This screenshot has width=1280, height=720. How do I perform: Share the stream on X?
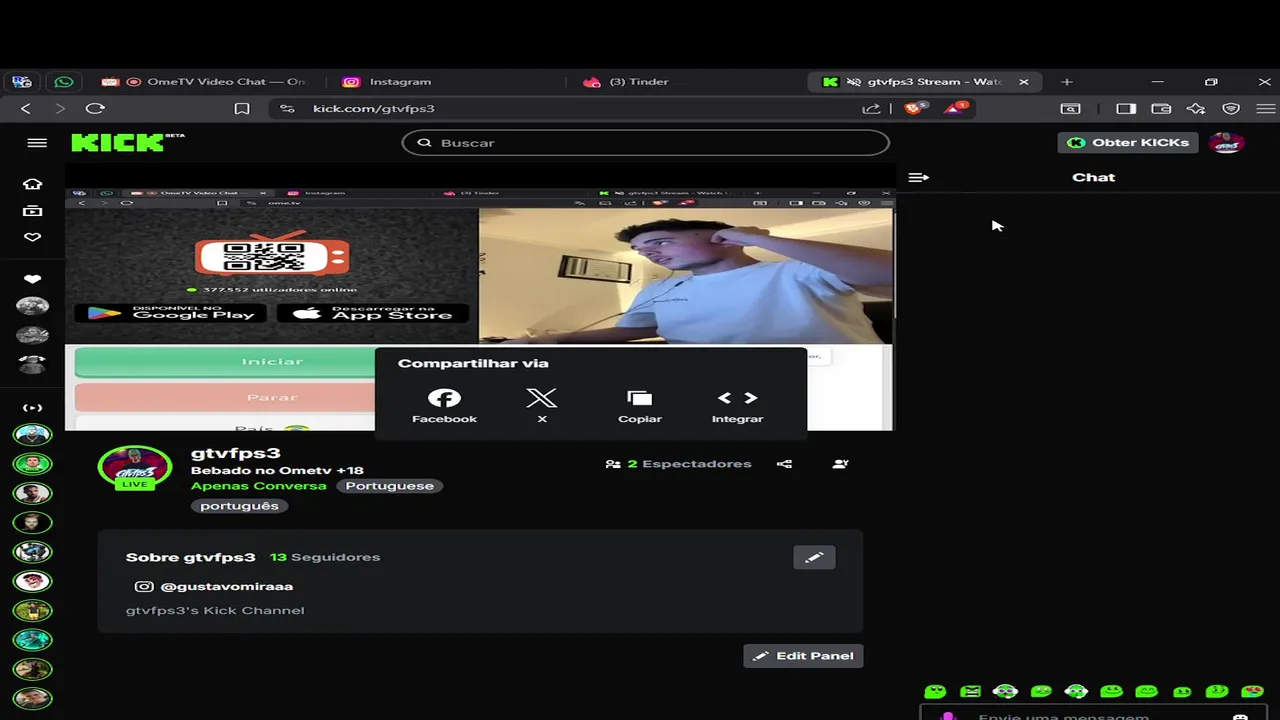(x=541, y=405)
